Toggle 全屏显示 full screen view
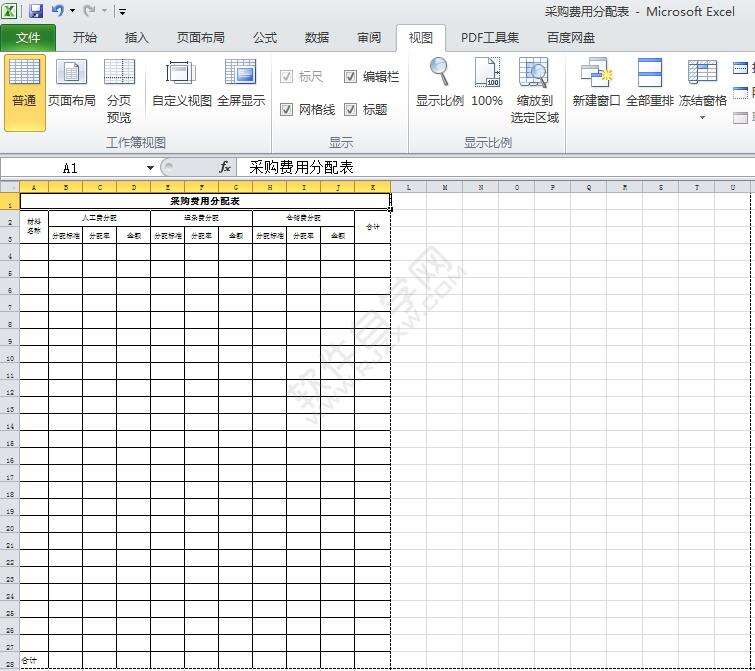 [241, 83]
